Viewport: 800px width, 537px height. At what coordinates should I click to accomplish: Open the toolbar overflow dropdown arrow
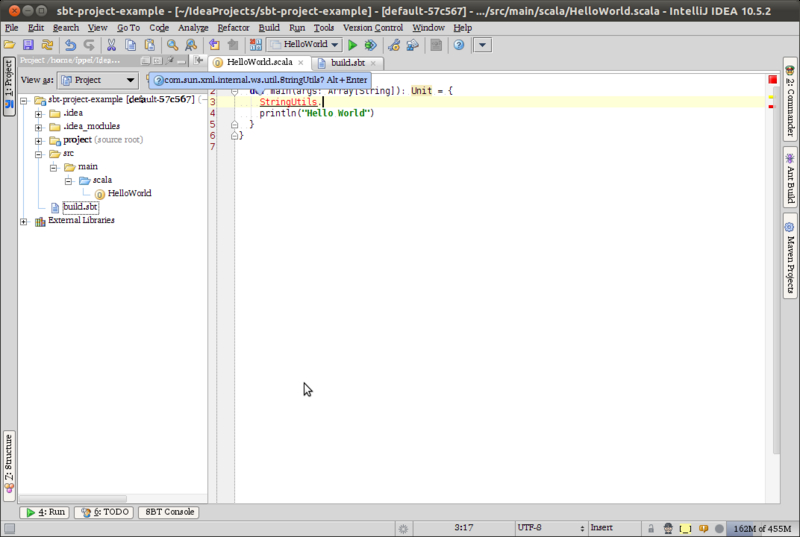click(482, 45)
